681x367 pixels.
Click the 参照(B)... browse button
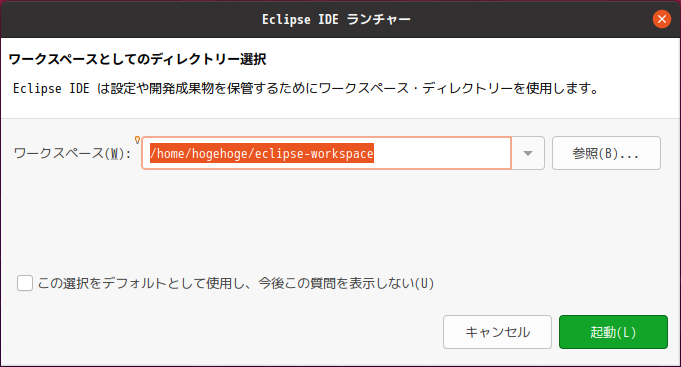pos(606,153)
